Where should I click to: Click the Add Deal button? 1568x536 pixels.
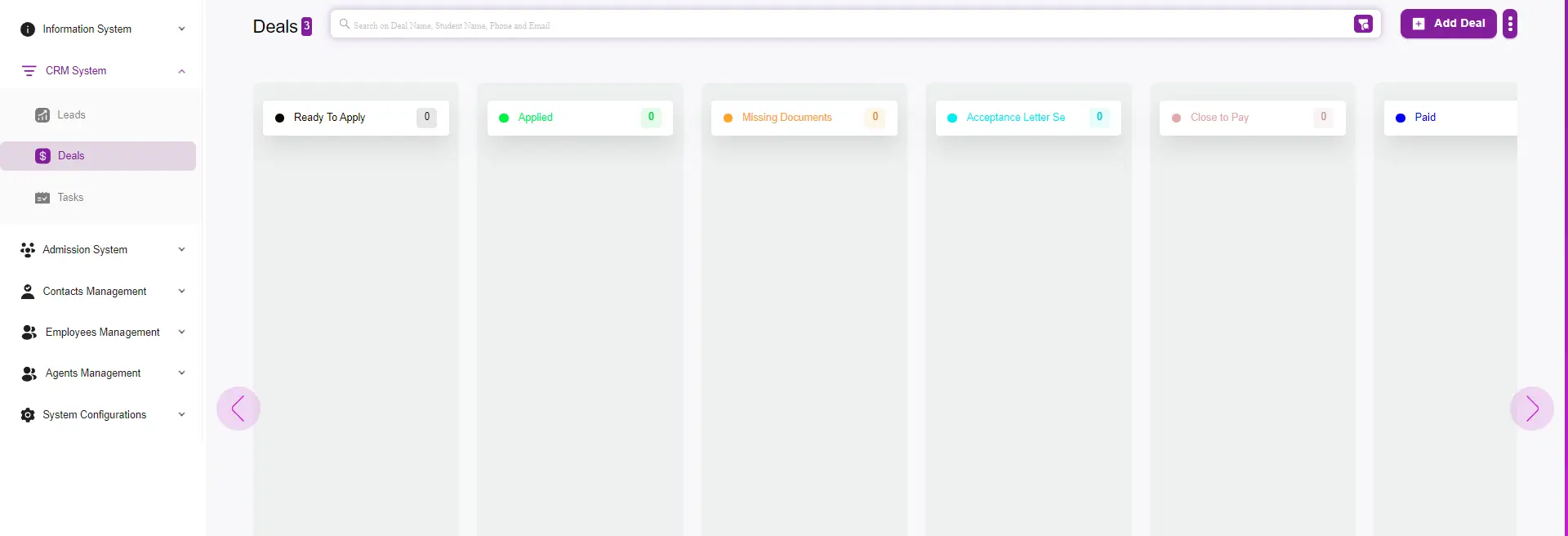click(x=1448, y=24)
